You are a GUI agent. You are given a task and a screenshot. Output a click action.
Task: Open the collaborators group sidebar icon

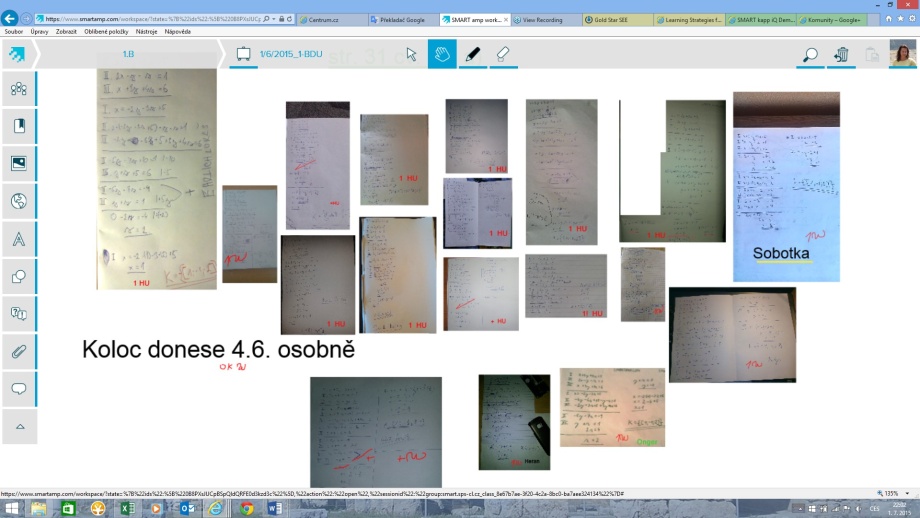(19, 89)
